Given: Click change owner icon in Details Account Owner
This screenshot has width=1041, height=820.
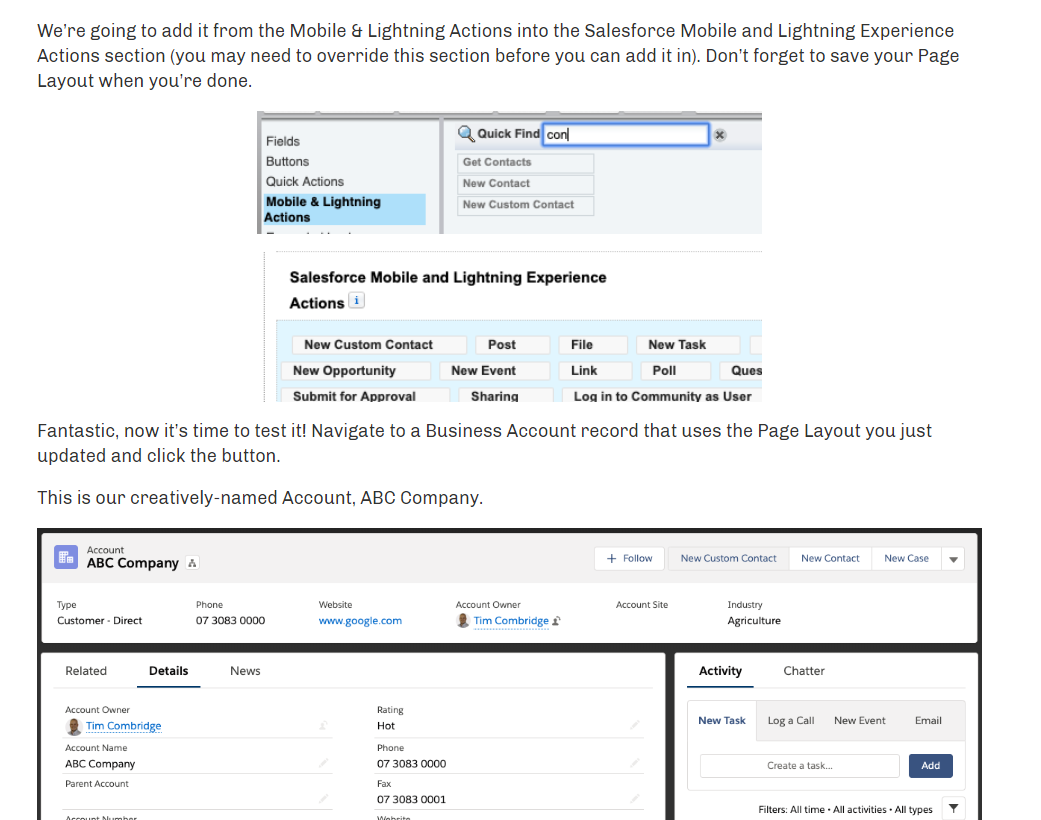Looking at the screenshot, I should pyautogui.click(x=324, y=726).
